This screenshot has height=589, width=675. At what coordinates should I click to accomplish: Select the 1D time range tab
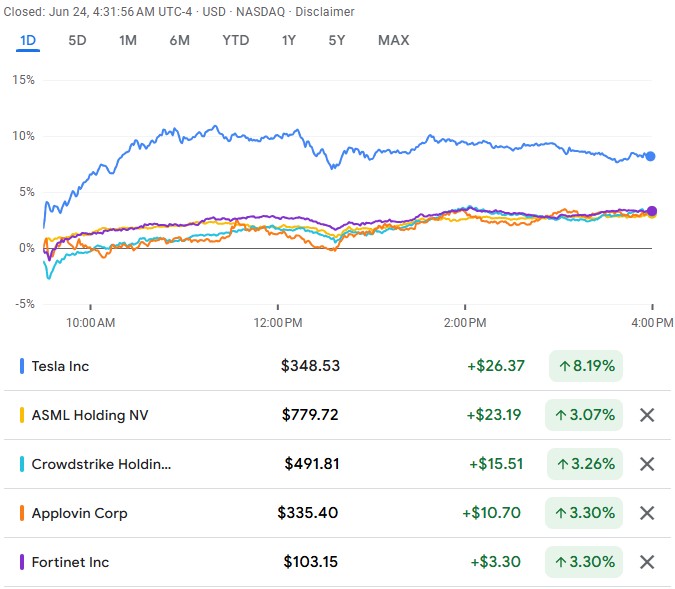tap(28, 40)
